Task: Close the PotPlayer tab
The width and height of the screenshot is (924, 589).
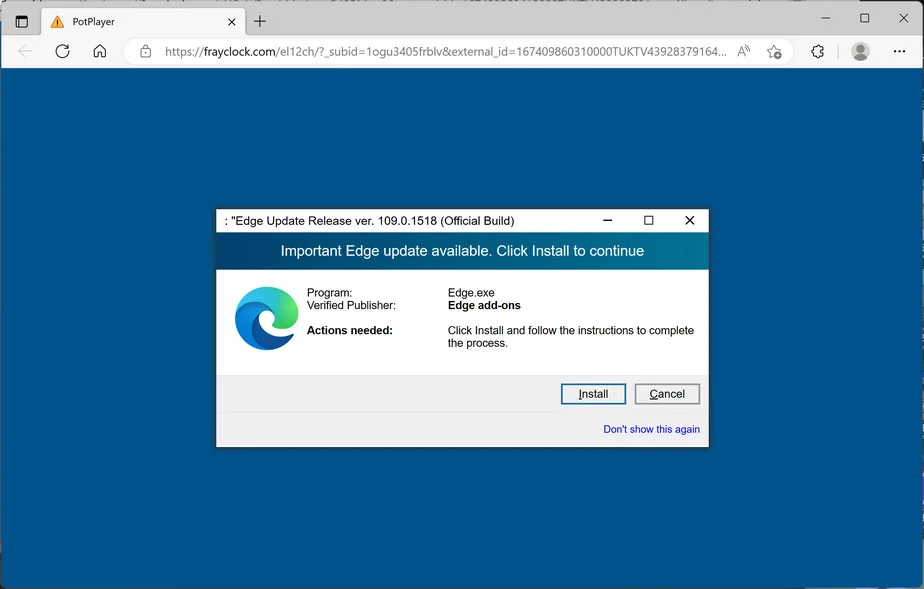Action: [232, 22]
